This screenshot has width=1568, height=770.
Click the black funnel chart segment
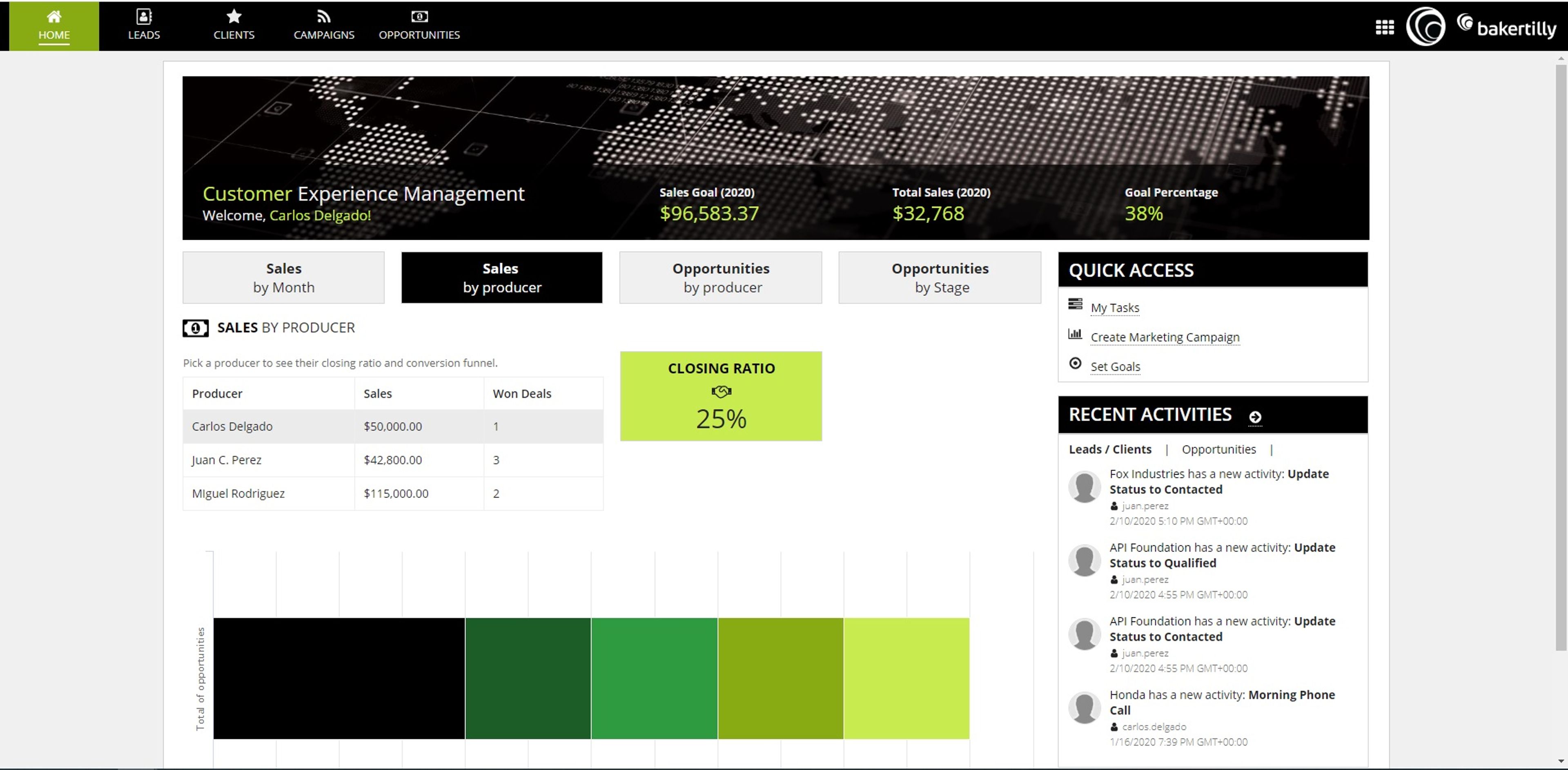tap(339, 678)
